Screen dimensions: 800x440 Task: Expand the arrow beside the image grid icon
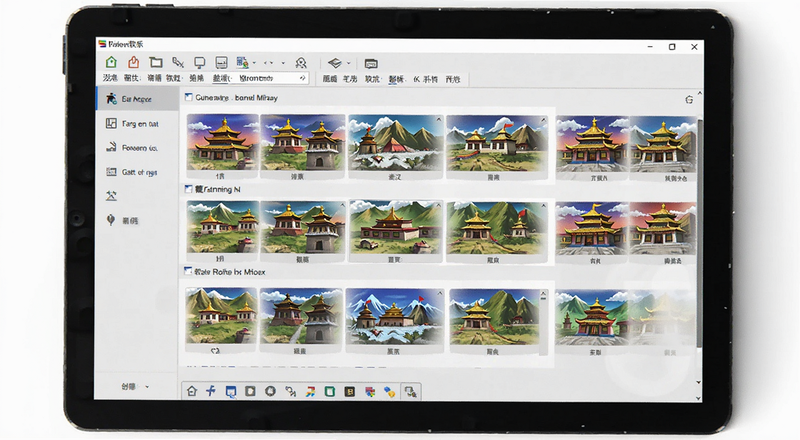(x=254, y=63)
